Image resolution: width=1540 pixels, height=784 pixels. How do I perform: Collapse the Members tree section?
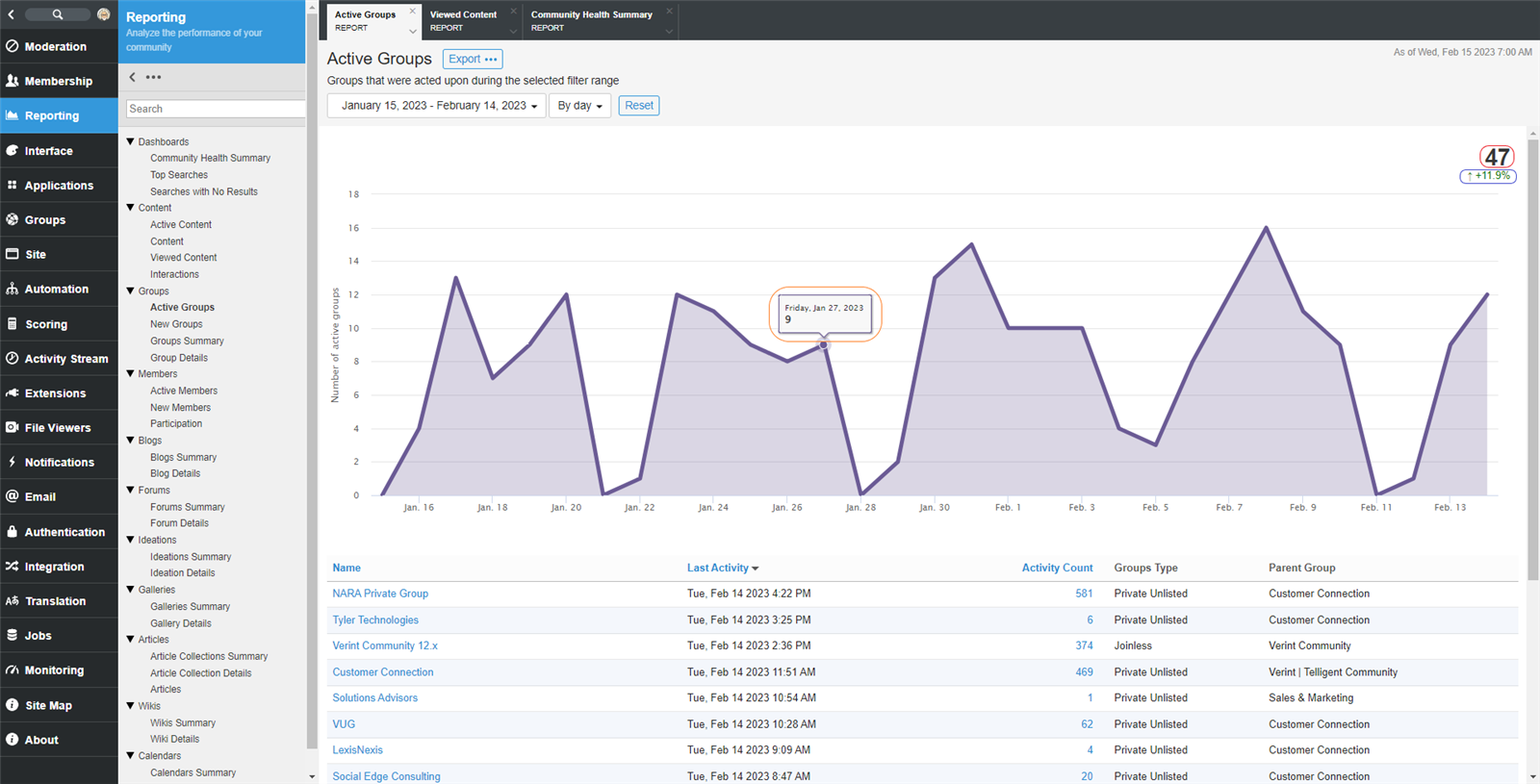click(x=130, y=373)
